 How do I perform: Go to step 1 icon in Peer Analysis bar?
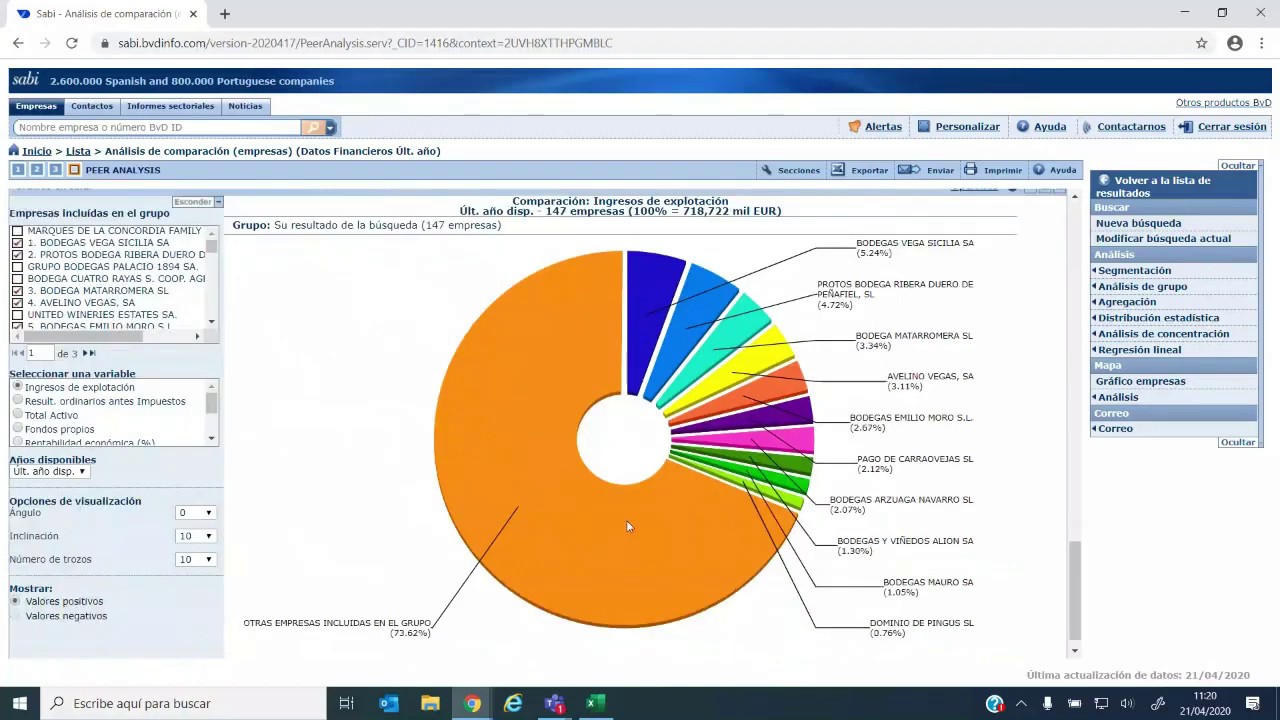pyautogui.click(x=19, y=170)
